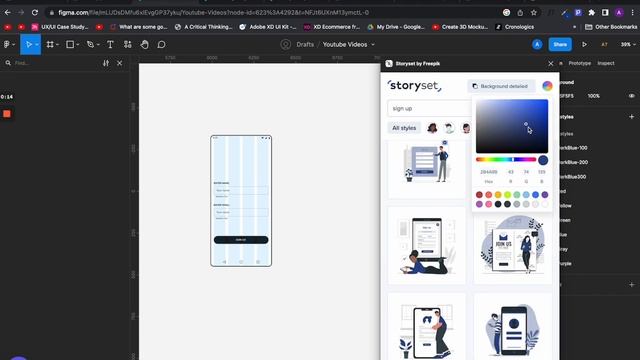The width and height of the screenshot is (640, 360).
Task: Choose the orange preset swatch
Action: pos(498,195)
